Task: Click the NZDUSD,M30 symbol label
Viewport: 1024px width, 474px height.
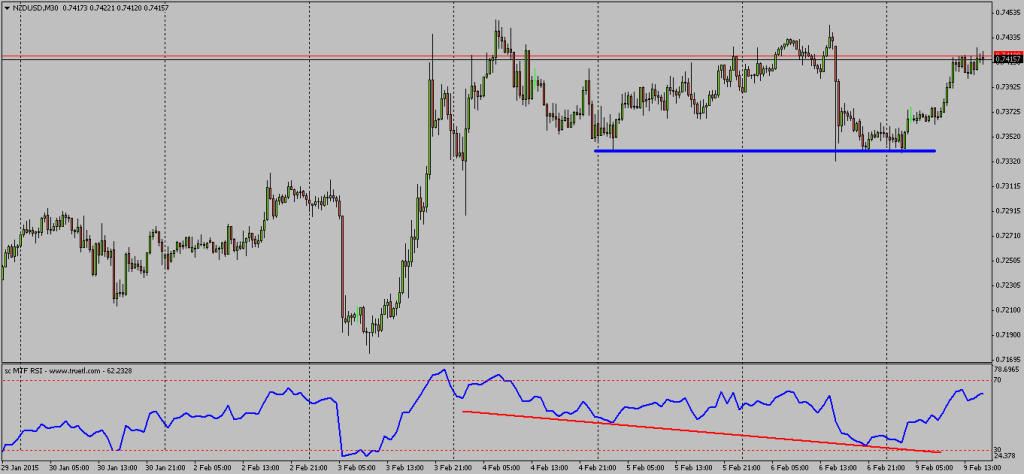Action: 35,7
